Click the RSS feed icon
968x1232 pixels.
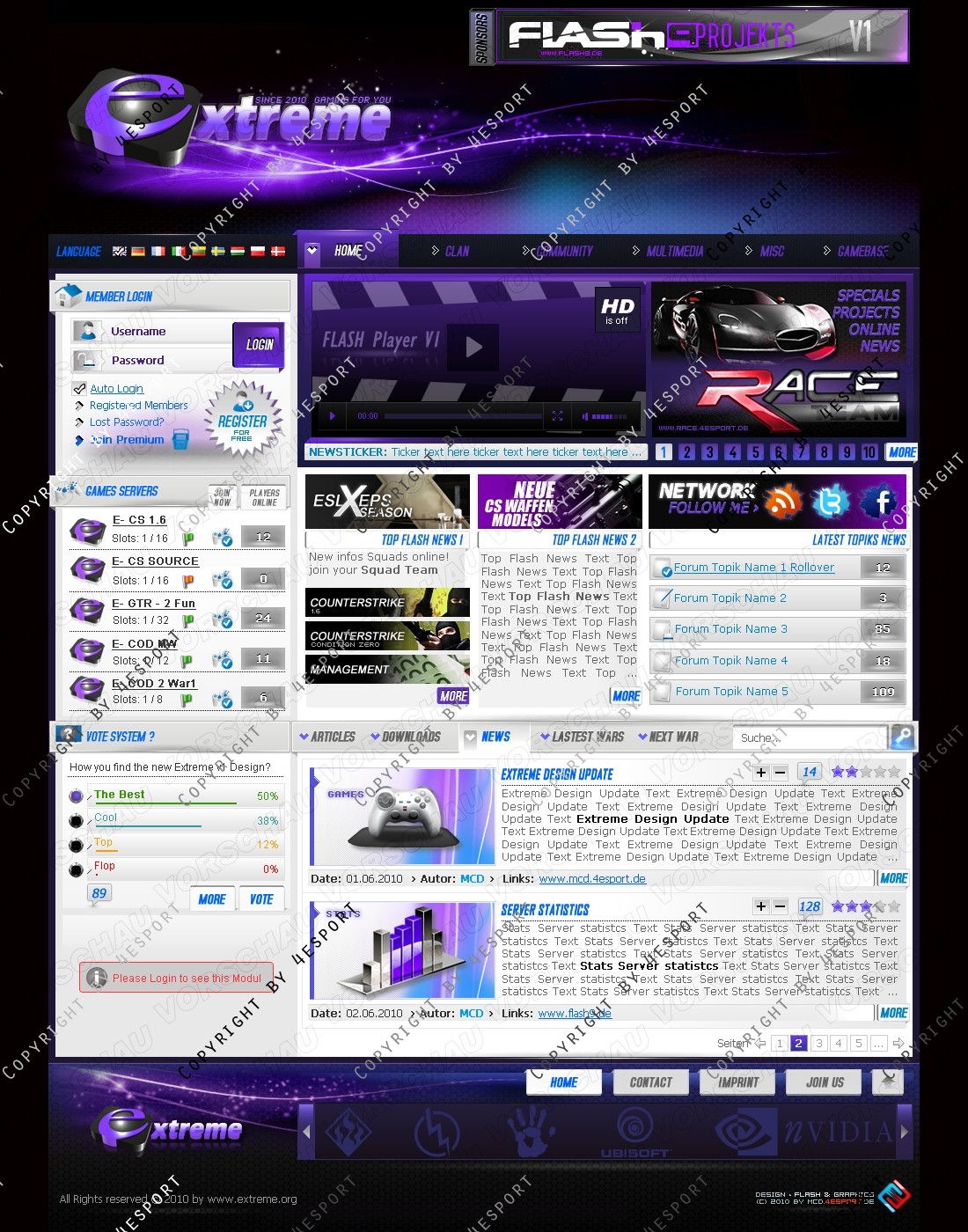pyautogui.click(x=782, y=502)
